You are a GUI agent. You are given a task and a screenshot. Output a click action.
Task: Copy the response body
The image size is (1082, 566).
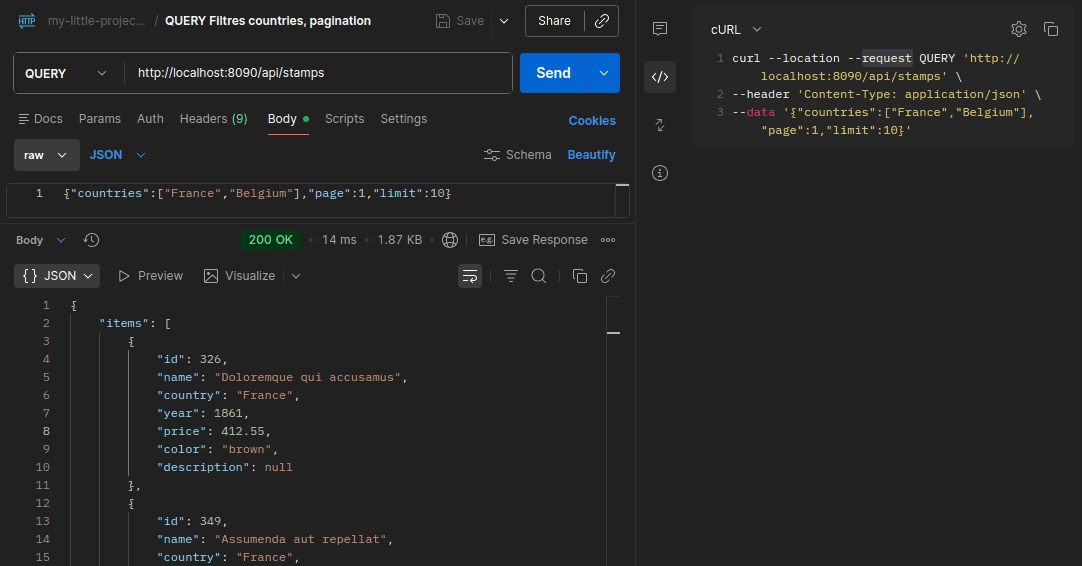(x=580, y=276)
